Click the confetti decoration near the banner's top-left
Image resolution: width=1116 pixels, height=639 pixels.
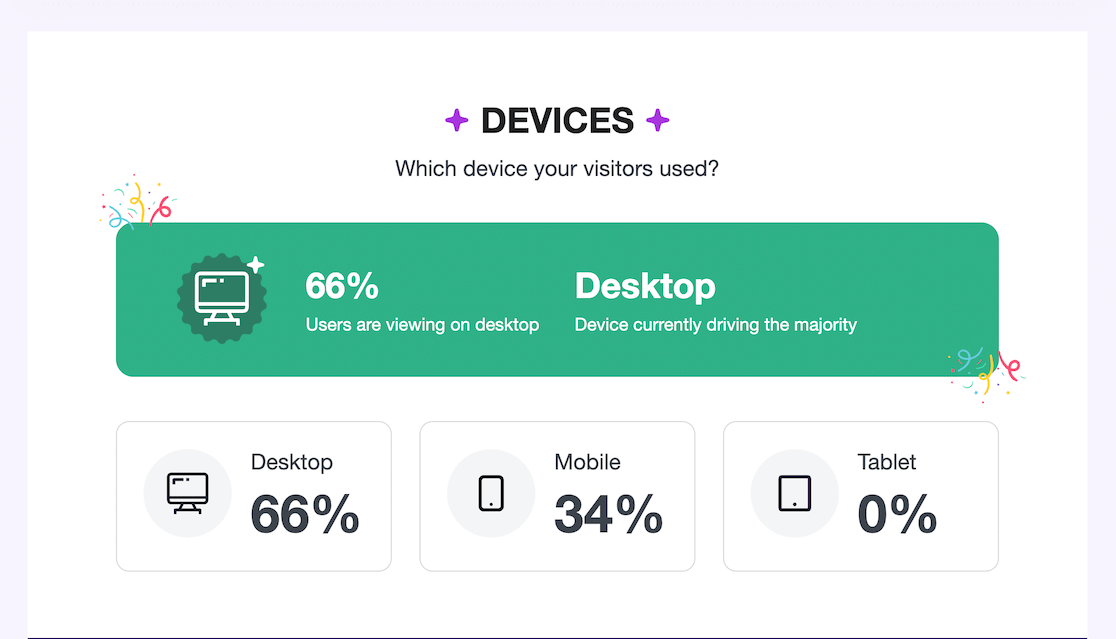(x=138, y=205)
